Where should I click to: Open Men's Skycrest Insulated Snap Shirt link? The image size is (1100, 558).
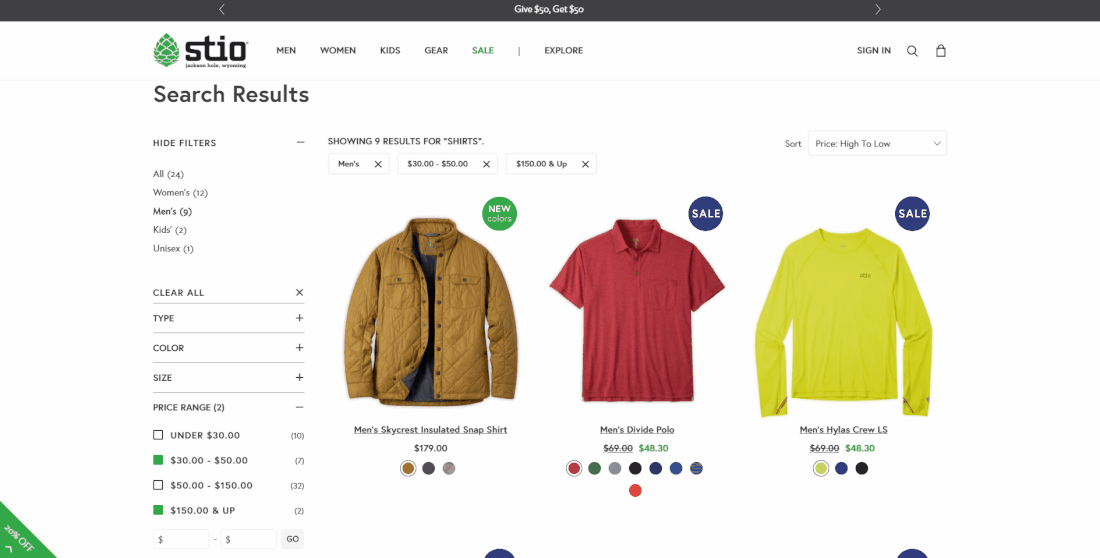point(430,430)
